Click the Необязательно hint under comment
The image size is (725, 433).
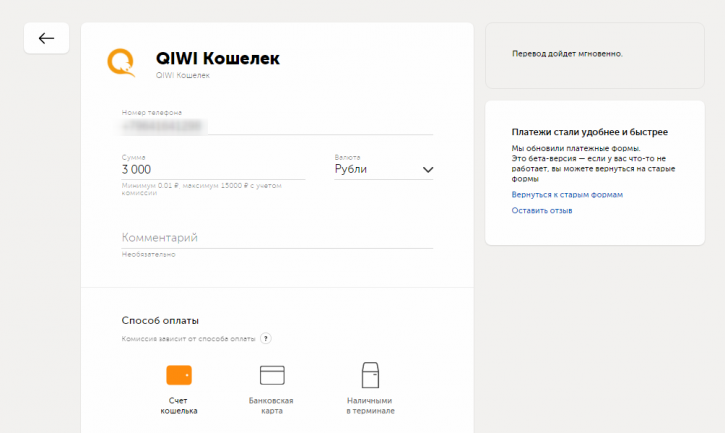148,254
